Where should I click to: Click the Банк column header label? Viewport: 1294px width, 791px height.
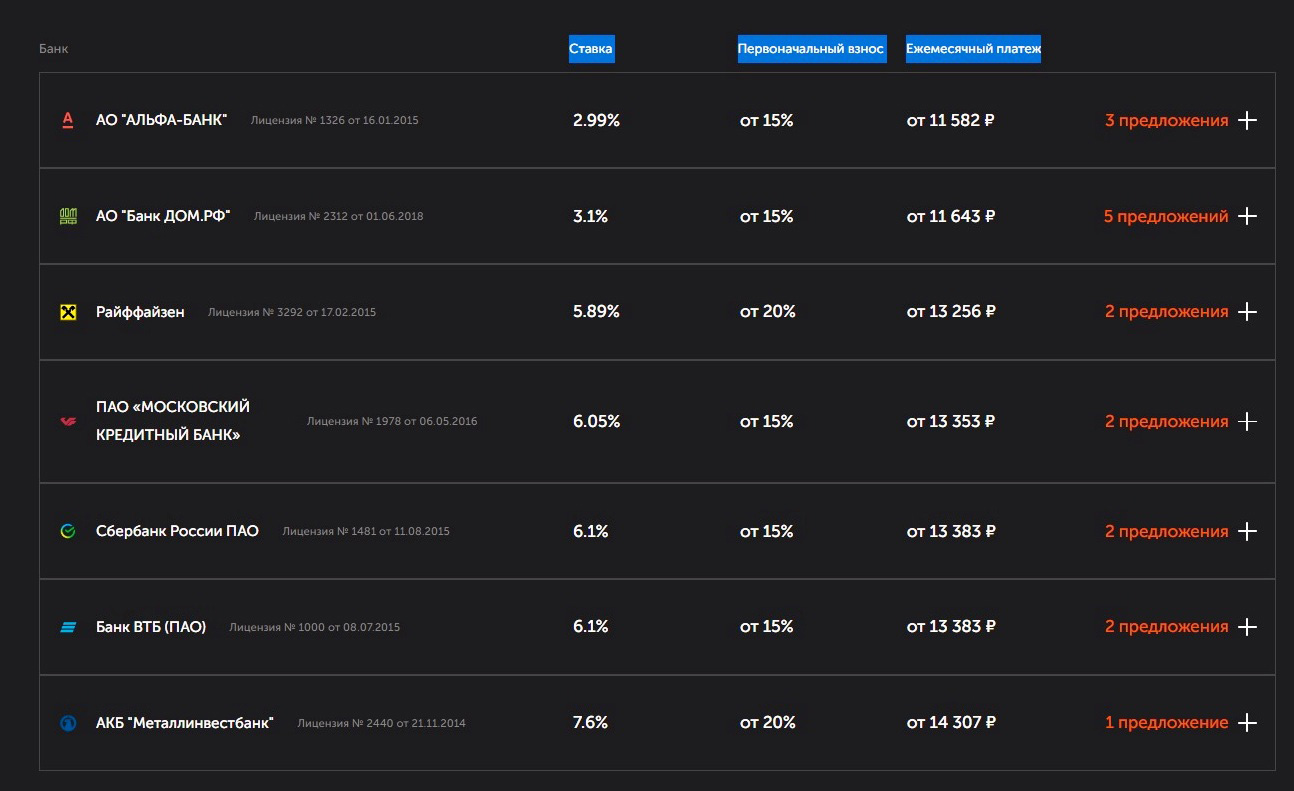tap(54, 49)
